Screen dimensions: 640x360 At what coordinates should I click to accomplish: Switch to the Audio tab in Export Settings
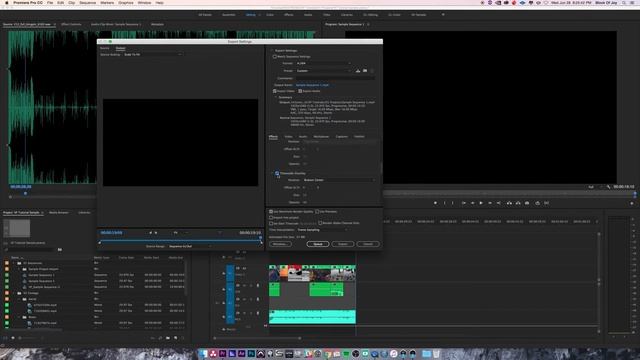[x=303, y=137]
